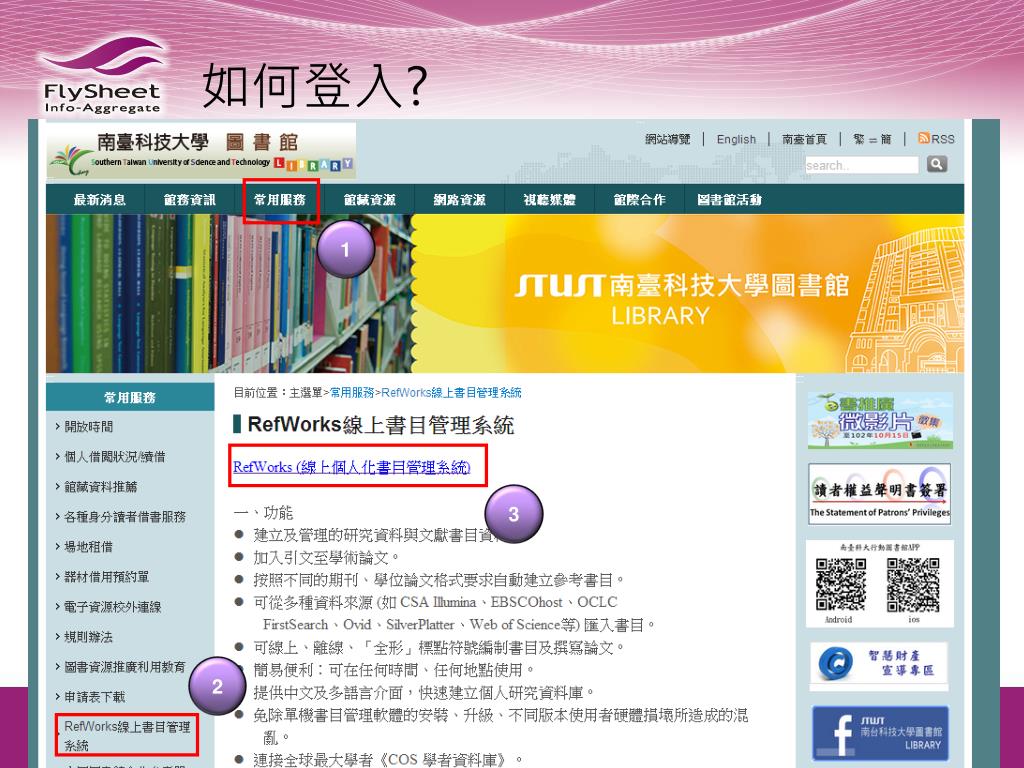The height and width of the screenshot is (768, 1024).
Task: Click the Android QR code
Action: [x=841, y=585]
